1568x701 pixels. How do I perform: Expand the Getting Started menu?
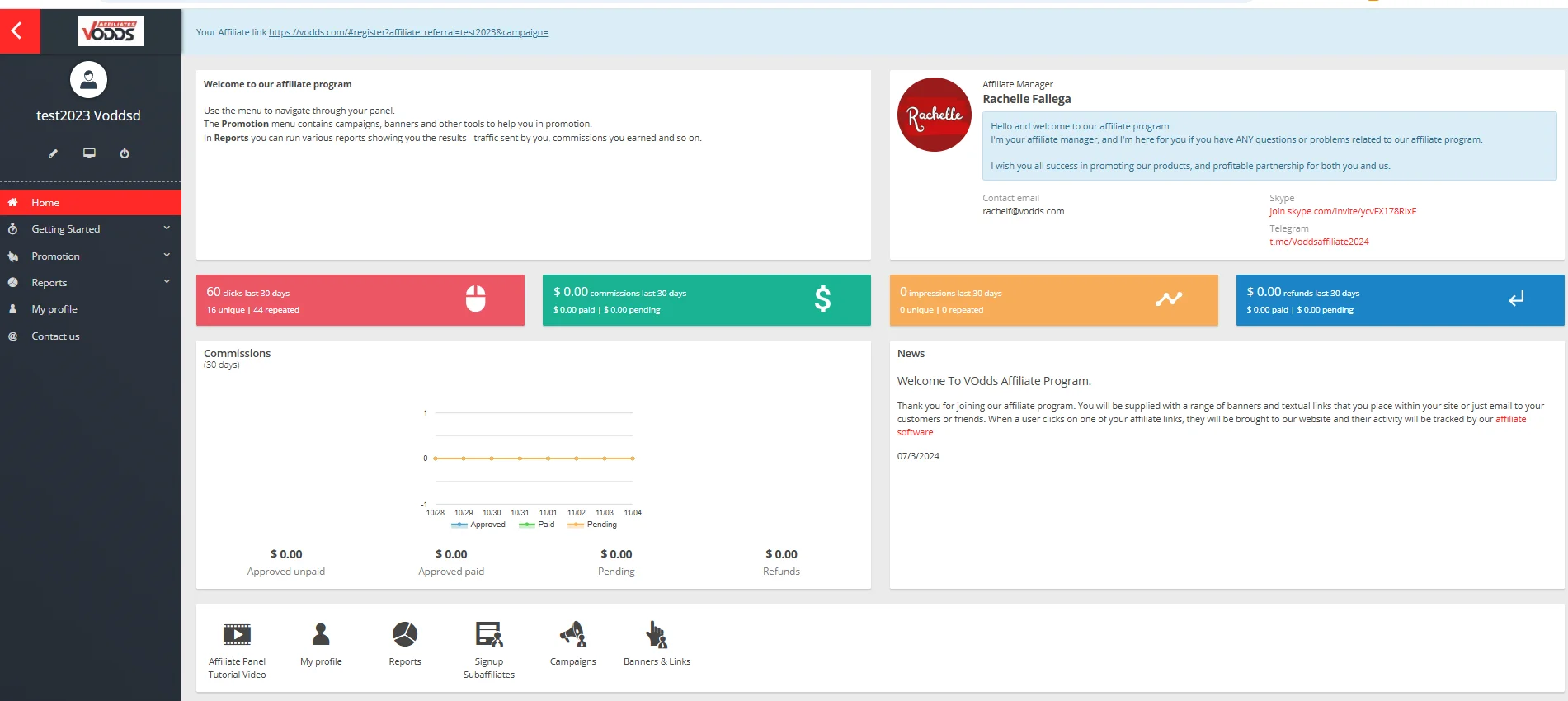click(90, 229)
